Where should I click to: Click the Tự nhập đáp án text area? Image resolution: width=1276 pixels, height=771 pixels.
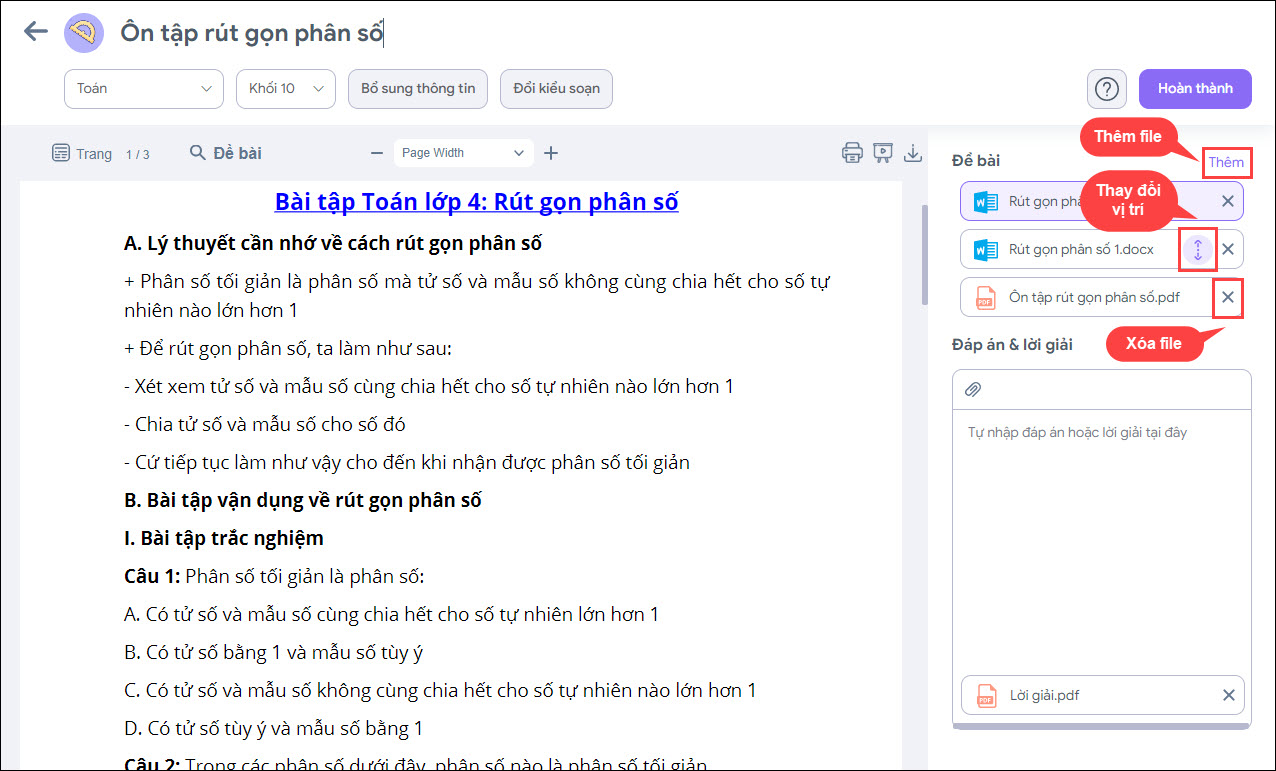pyautogui.click(x=1102, y=540)
